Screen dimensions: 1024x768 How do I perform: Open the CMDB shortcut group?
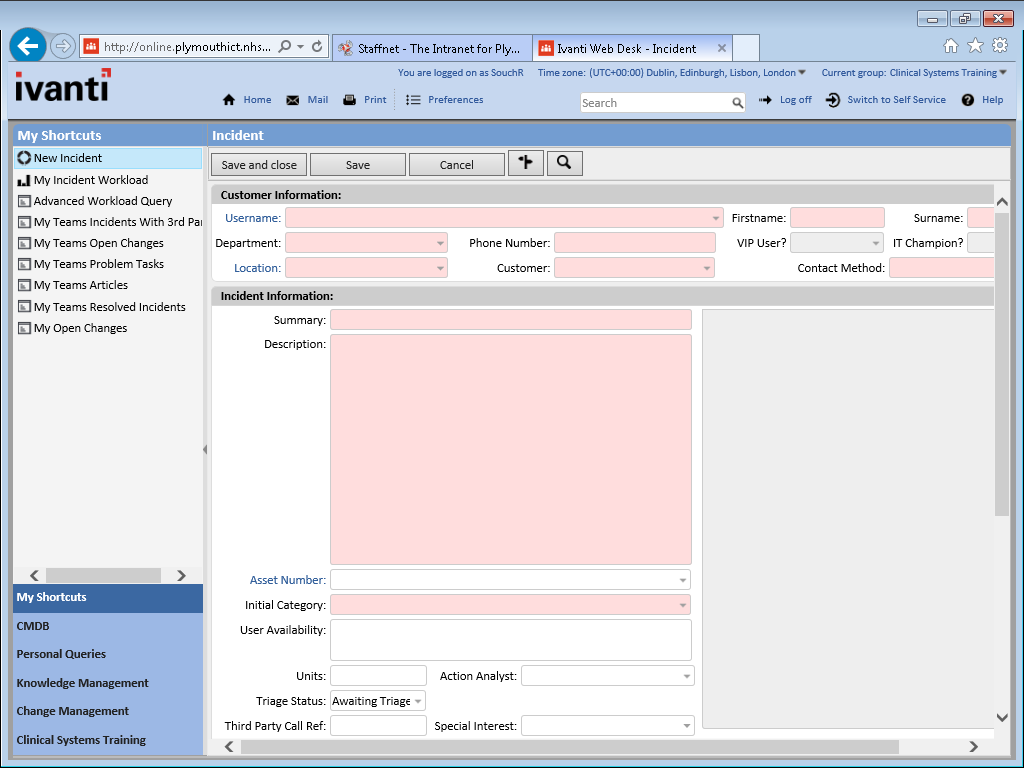pyautogui.click(x=108, y=626)
